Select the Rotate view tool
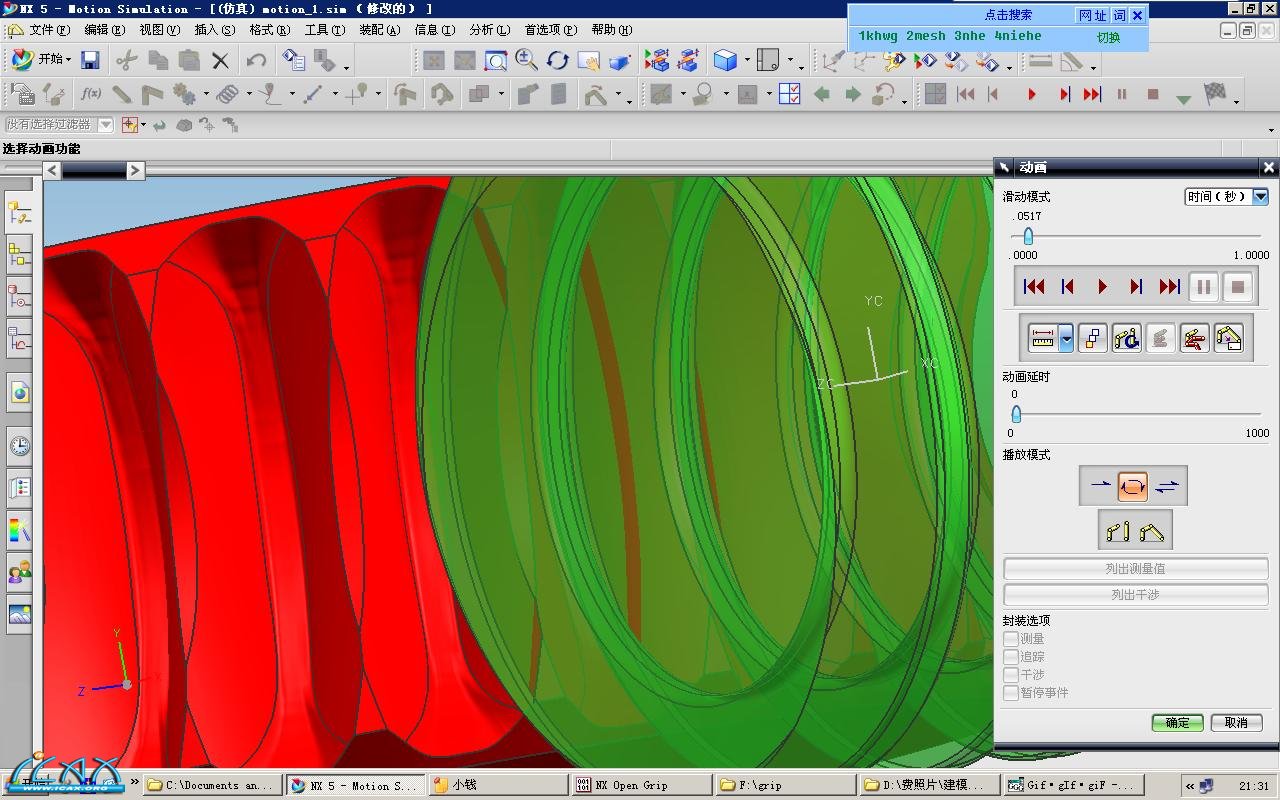This screenshot has height=800, width=1280. [557, 61]
